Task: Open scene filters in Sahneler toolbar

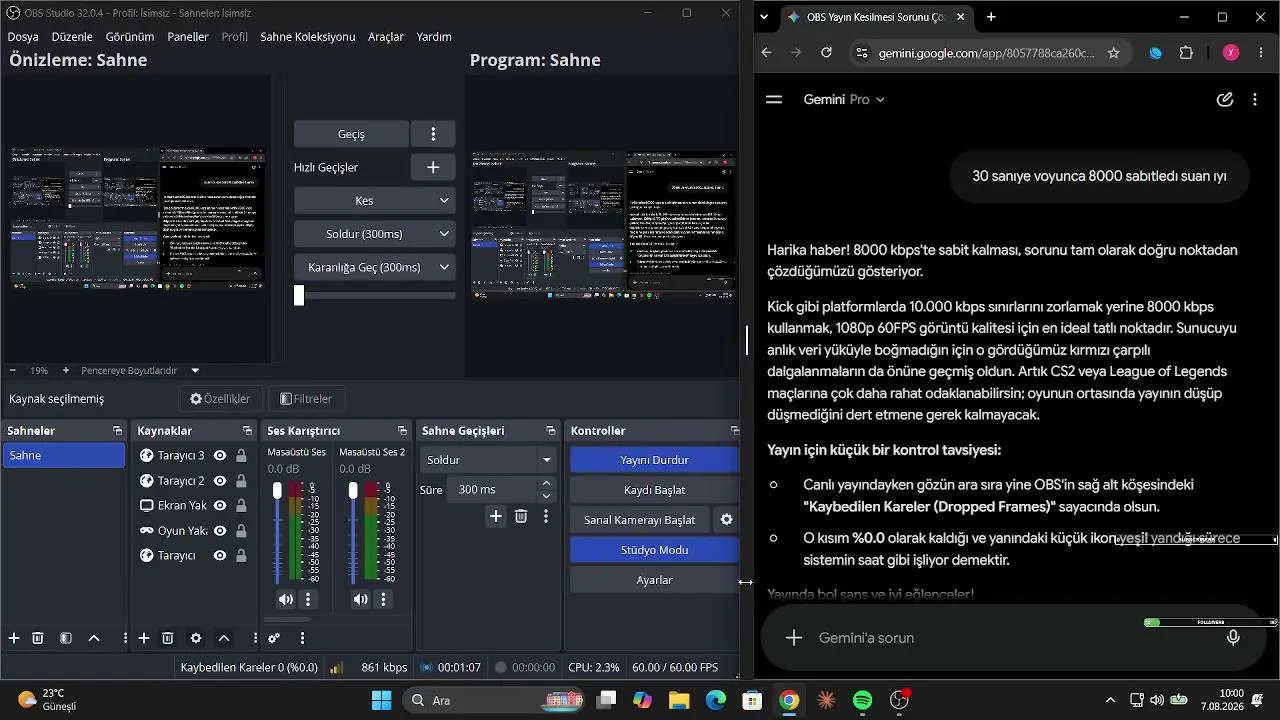Action: coord(66,638)
